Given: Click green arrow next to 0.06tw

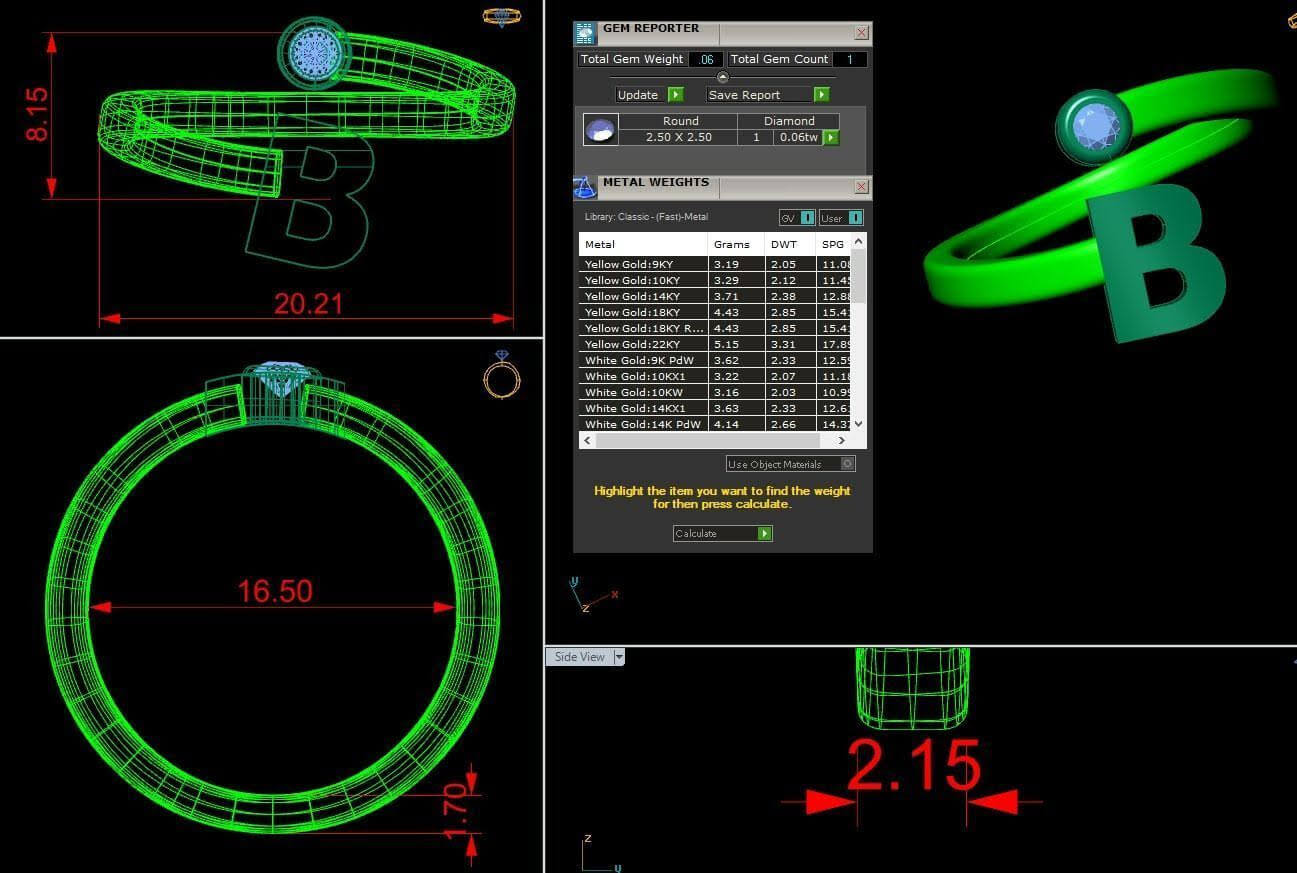Looking at the screenshot, I should pos(831,137).
